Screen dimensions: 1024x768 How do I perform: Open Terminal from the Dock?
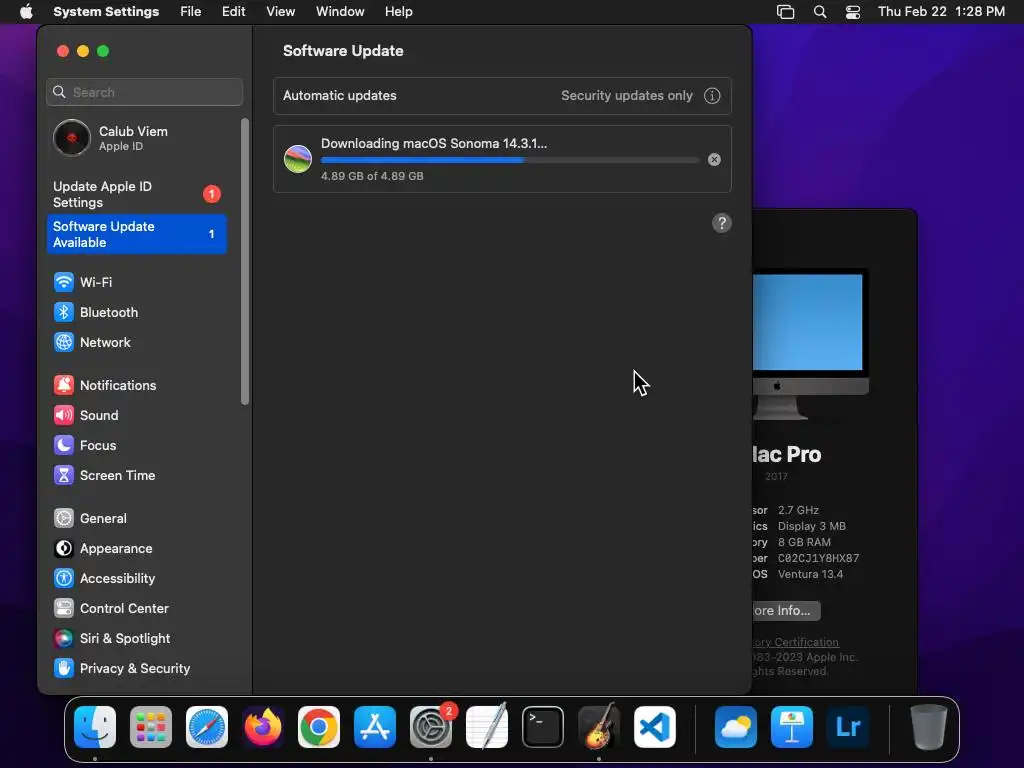coord(543,727)
